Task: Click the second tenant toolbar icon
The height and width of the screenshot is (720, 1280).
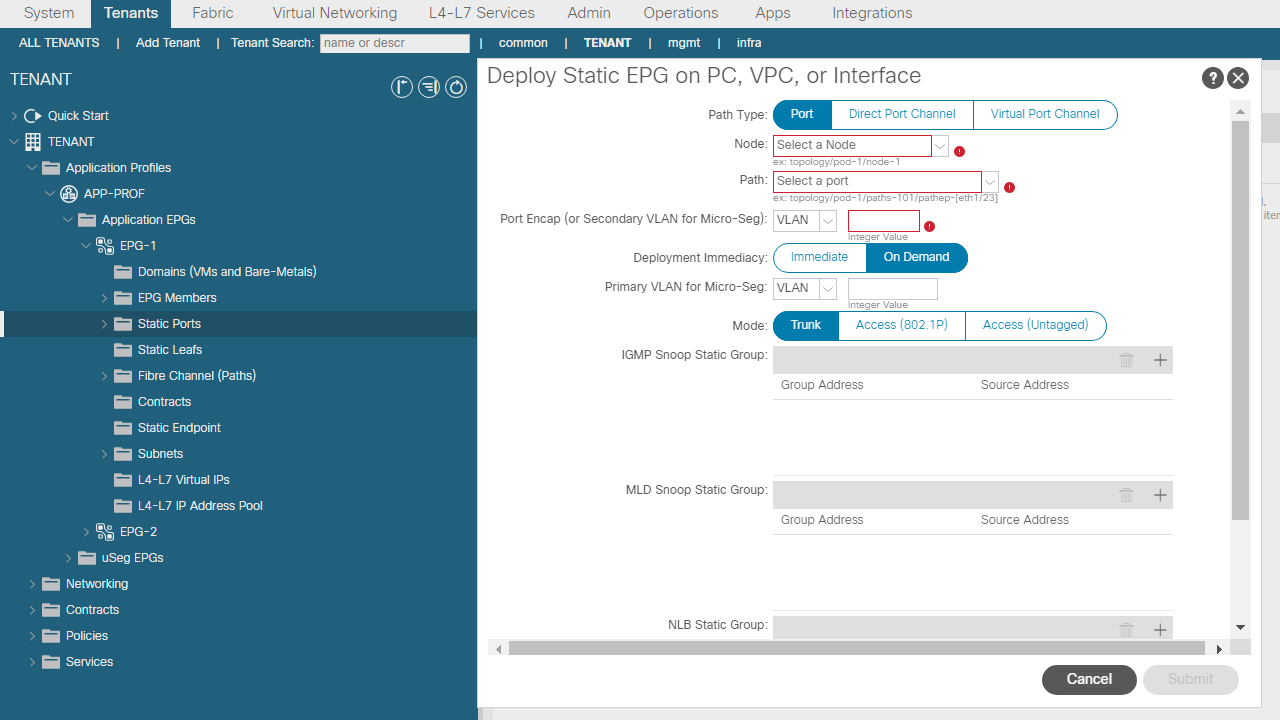Action: [429, 87]
